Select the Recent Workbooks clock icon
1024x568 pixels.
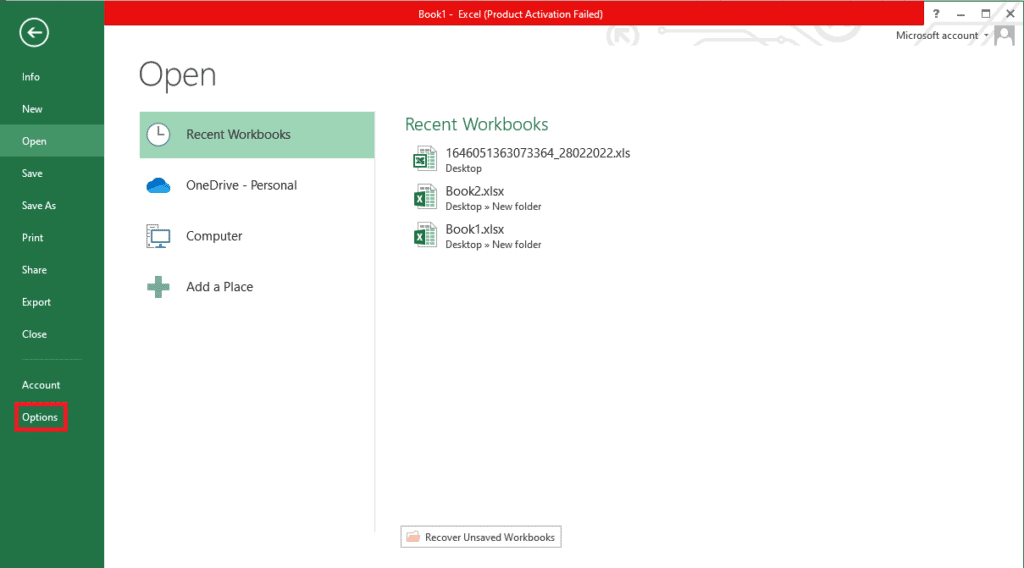click(158, 135)
